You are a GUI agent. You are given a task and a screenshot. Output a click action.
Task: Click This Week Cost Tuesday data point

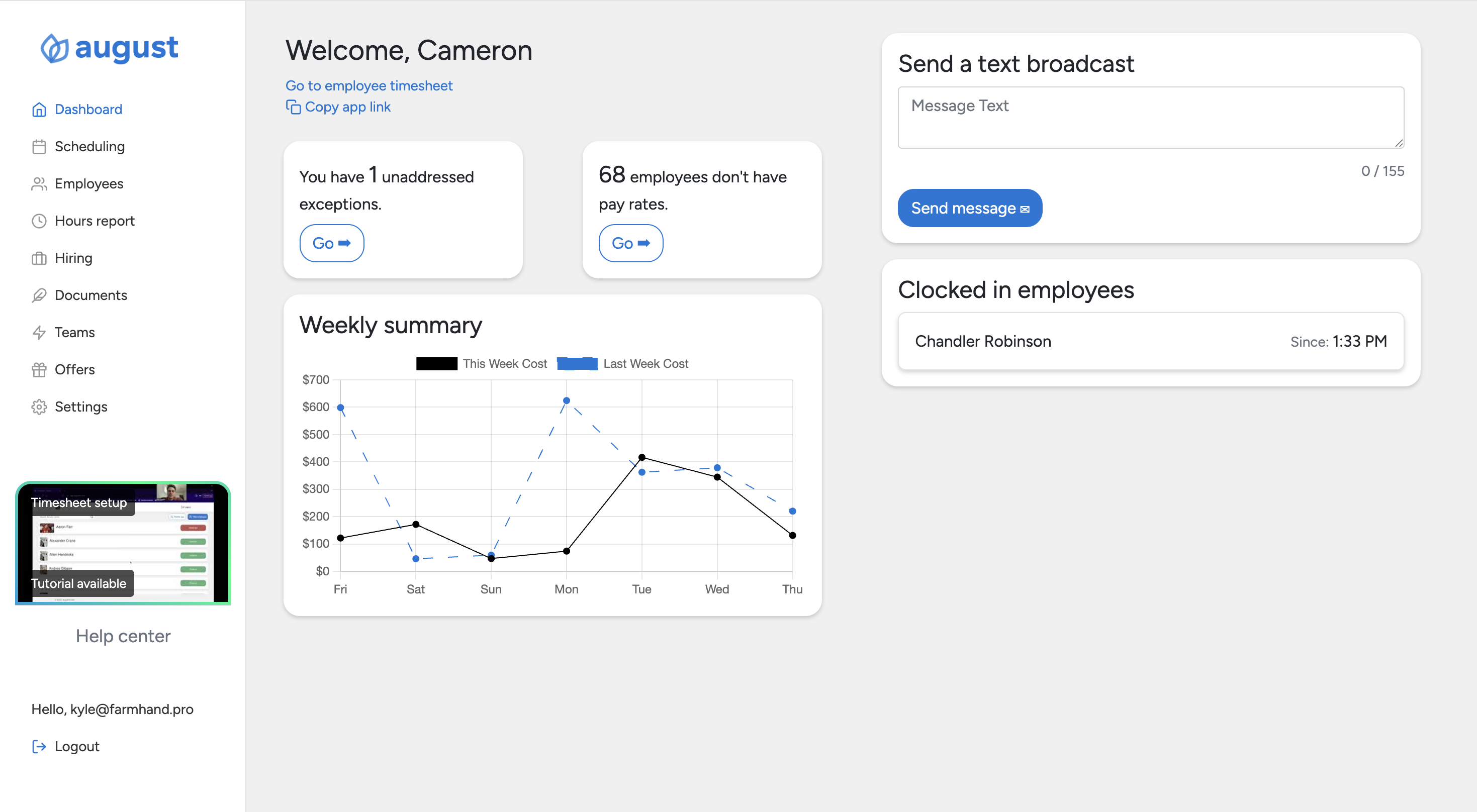click(x=641, y=458)
